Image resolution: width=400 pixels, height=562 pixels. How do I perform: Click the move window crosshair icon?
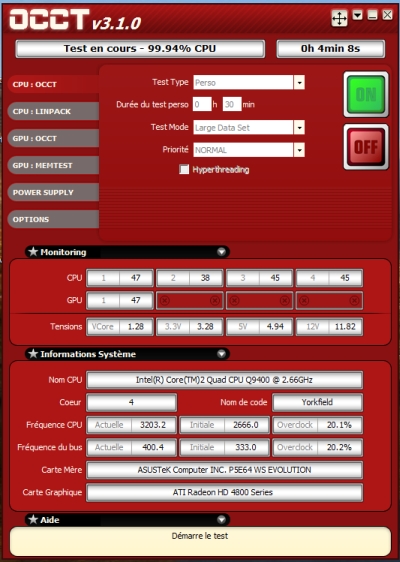point(339,18)
